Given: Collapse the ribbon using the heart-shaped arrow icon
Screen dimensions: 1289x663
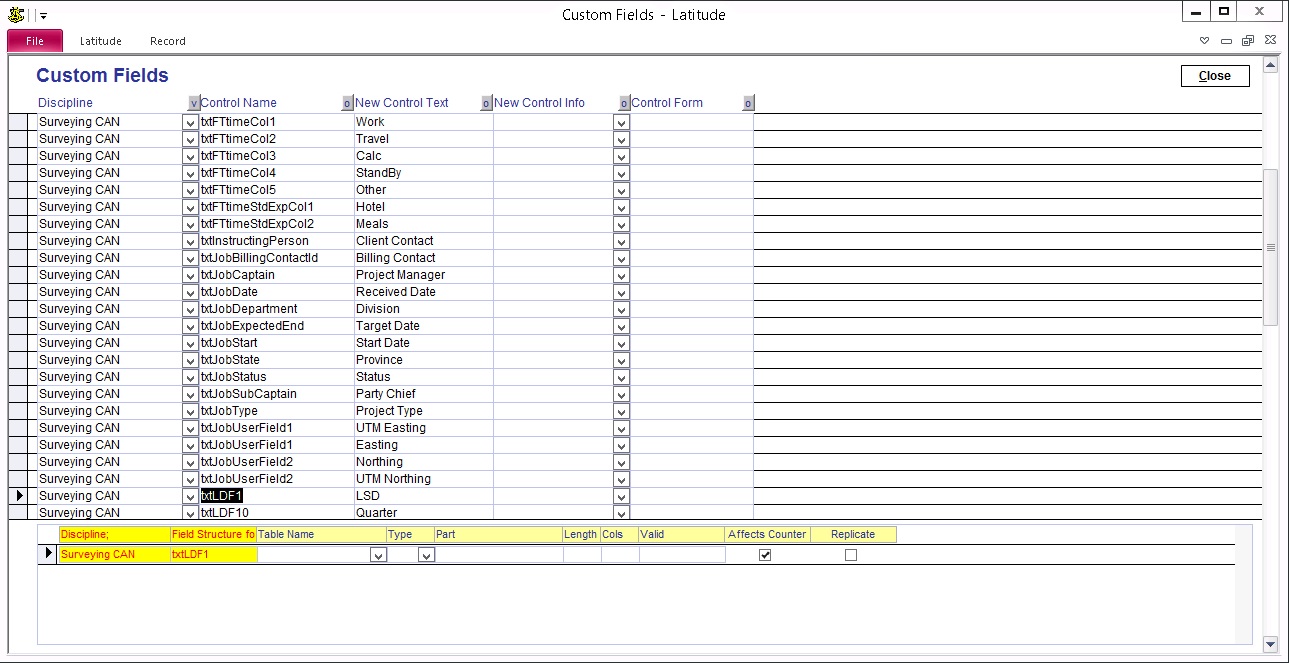Looking at the screenshot, I should (x=1205, y=41).
